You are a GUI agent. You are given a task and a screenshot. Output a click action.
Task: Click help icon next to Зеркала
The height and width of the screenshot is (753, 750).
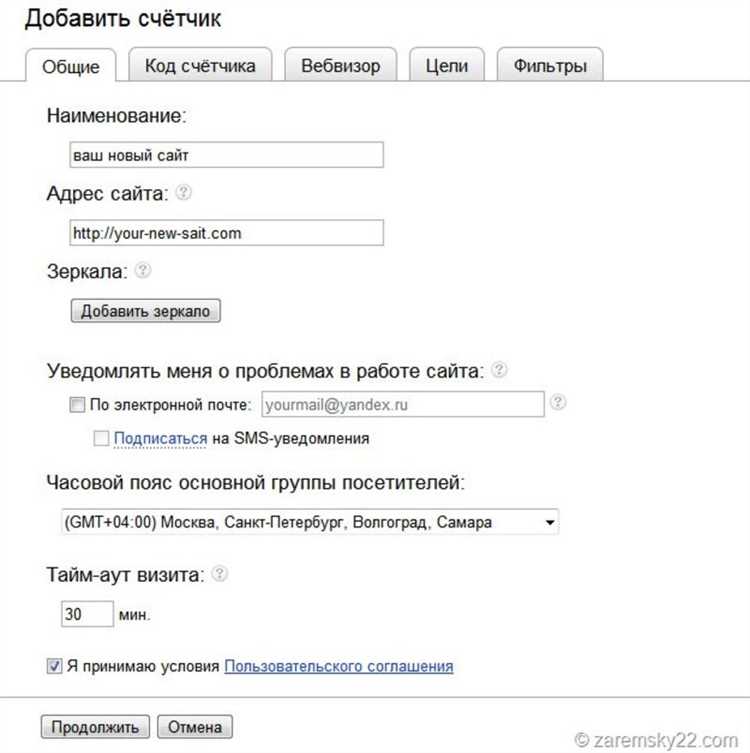[x=143, y=270]
